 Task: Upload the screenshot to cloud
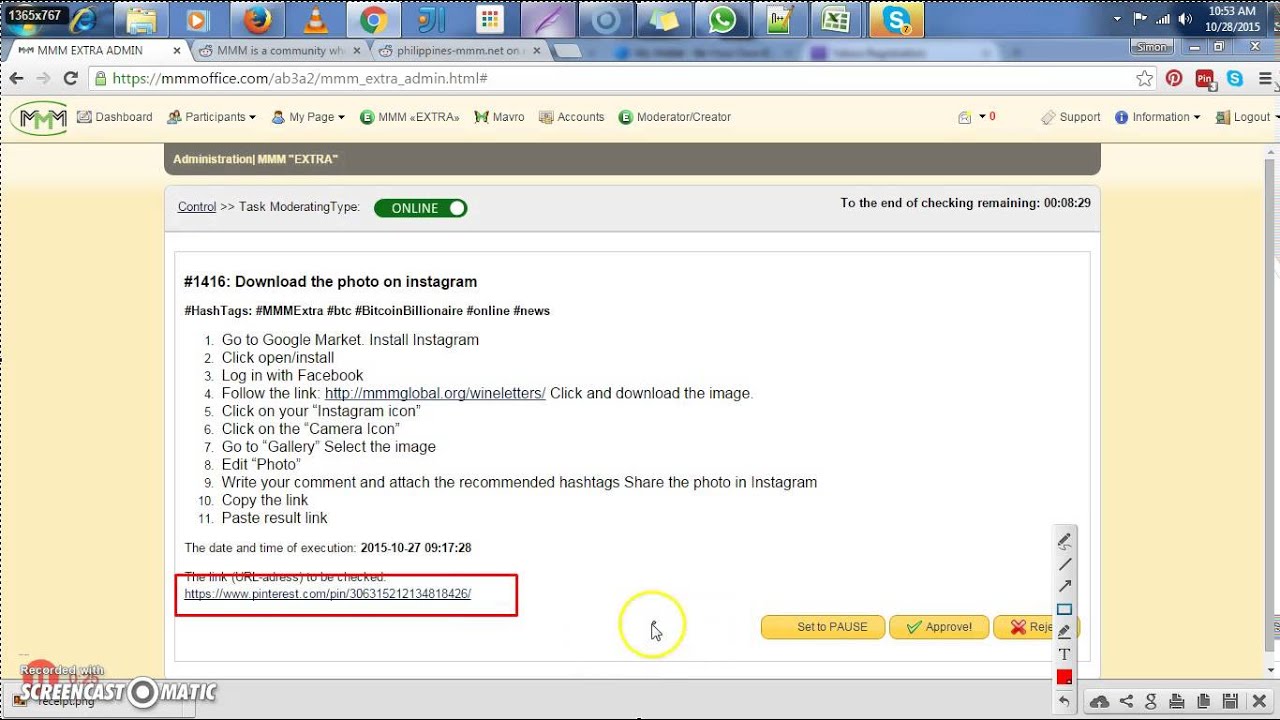1099,701
